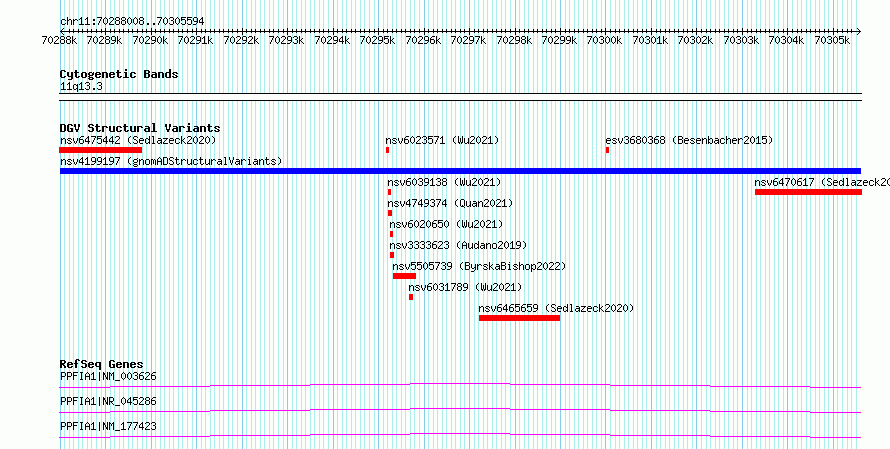Viewport: 890px width, 449px height.
Task: Click the 70288k ruler tick label
Action: point(60,40)
